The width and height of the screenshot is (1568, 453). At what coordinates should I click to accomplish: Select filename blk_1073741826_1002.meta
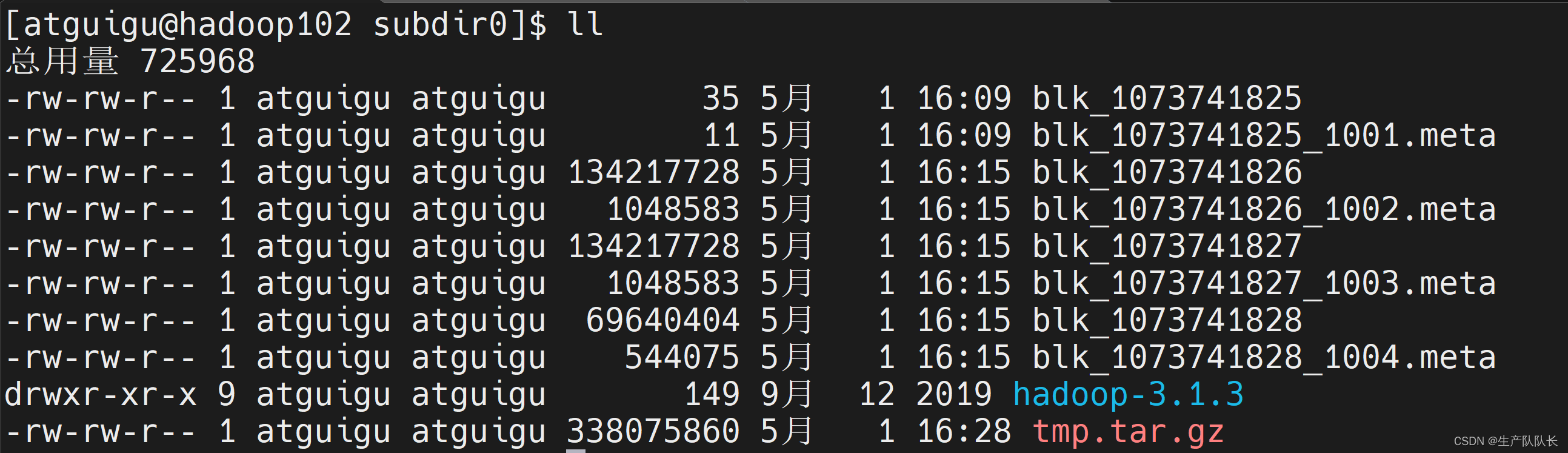(1264, 210)
